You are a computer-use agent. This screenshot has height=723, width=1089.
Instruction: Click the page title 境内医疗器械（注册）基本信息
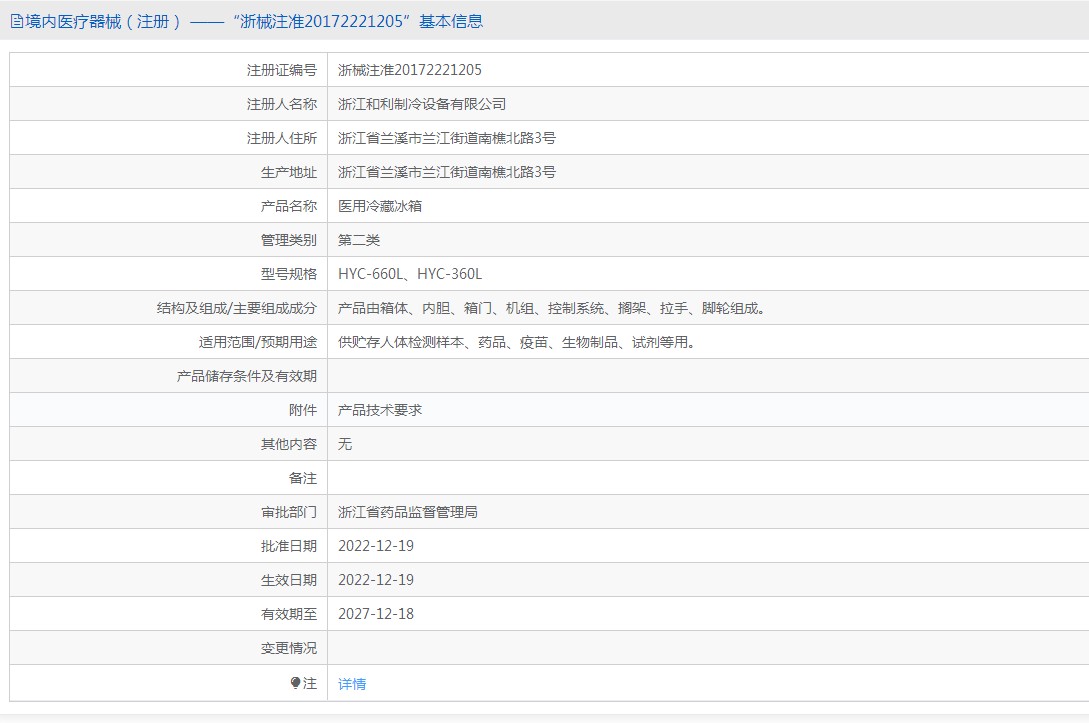[x=247, y=22]
